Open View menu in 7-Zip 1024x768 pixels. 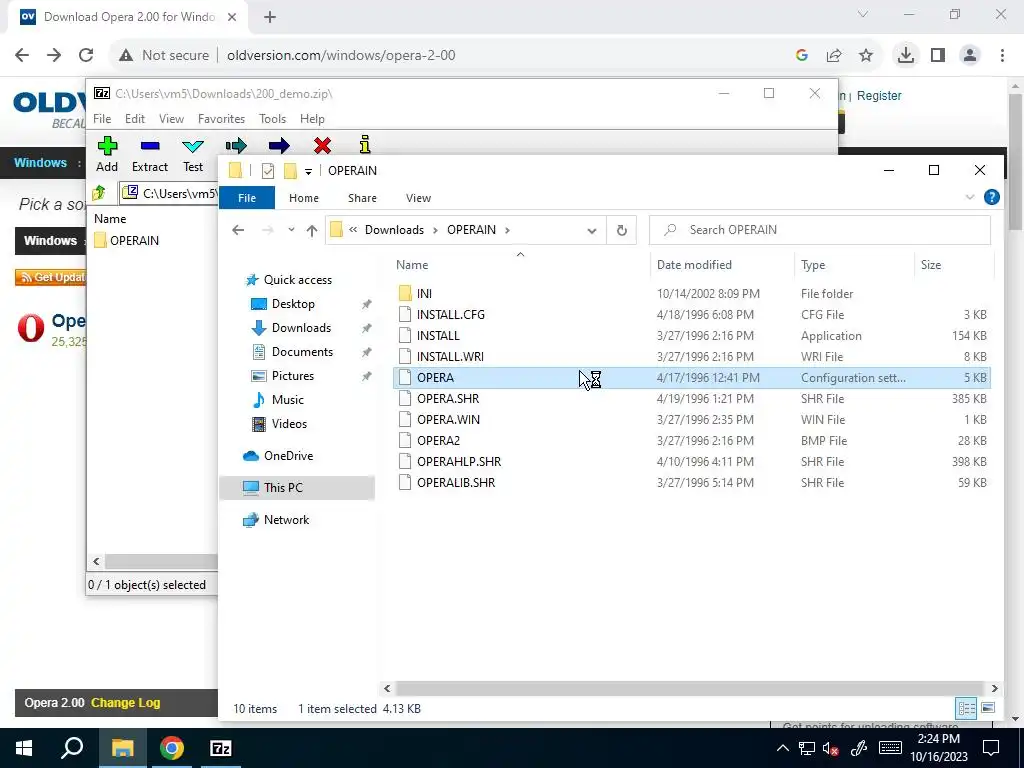(x=171, y=119)
